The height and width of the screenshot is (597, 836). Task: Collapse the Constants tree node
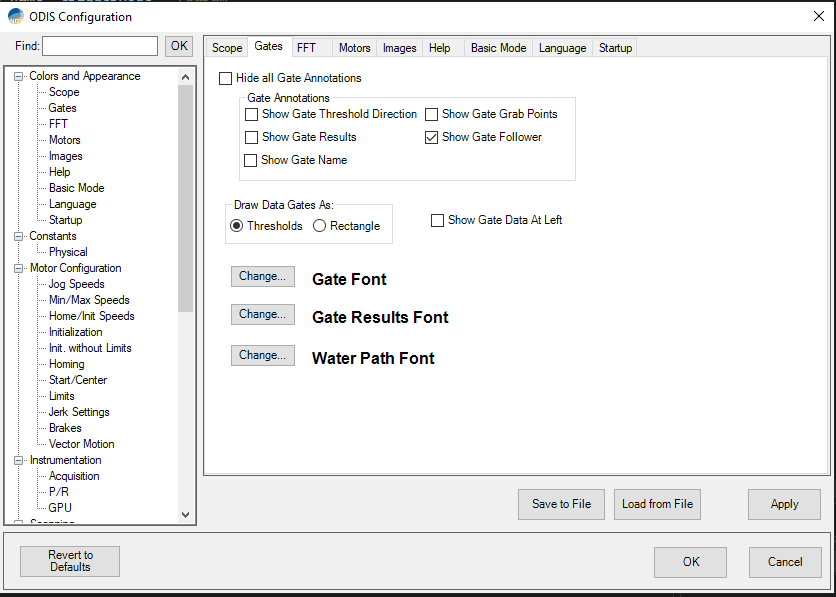19,236
